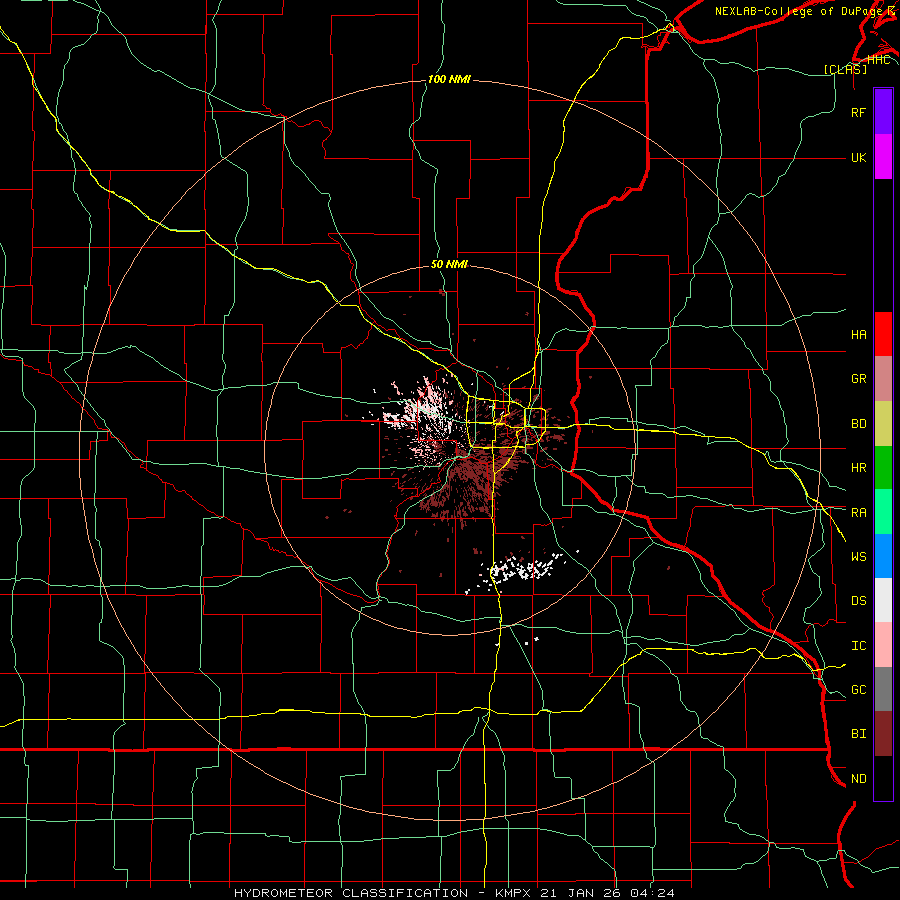Select the light pink IC legend swatch
The image size is (900, 900).
pos(883,645)
